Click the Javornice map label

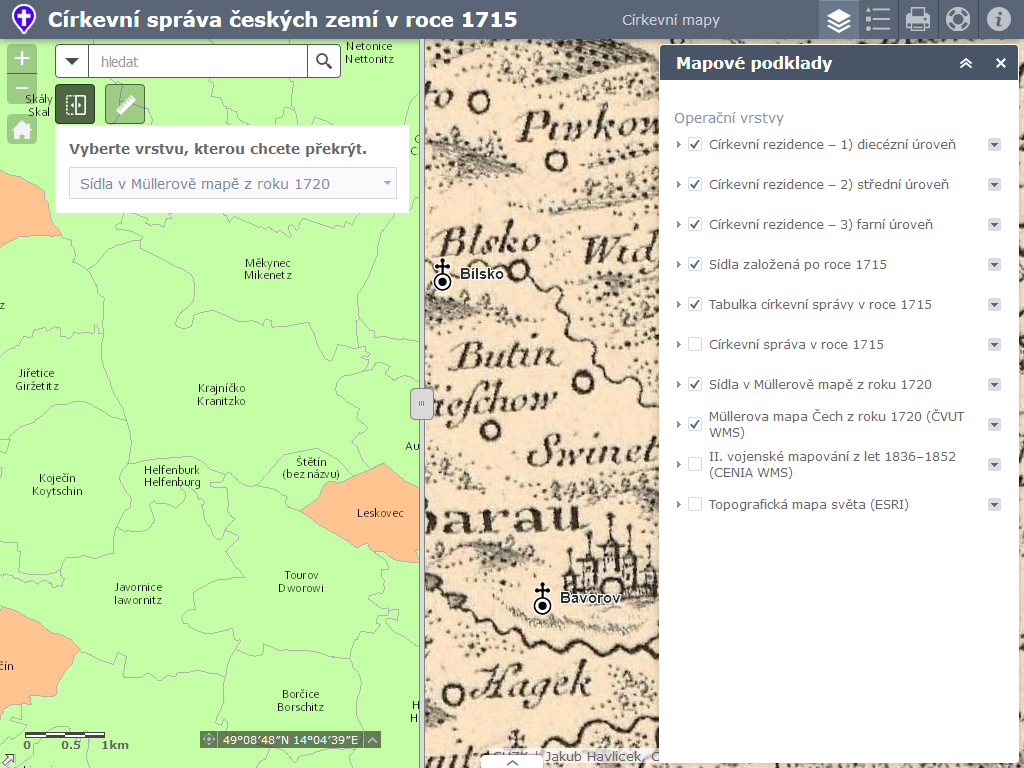(x=138, y=594)
